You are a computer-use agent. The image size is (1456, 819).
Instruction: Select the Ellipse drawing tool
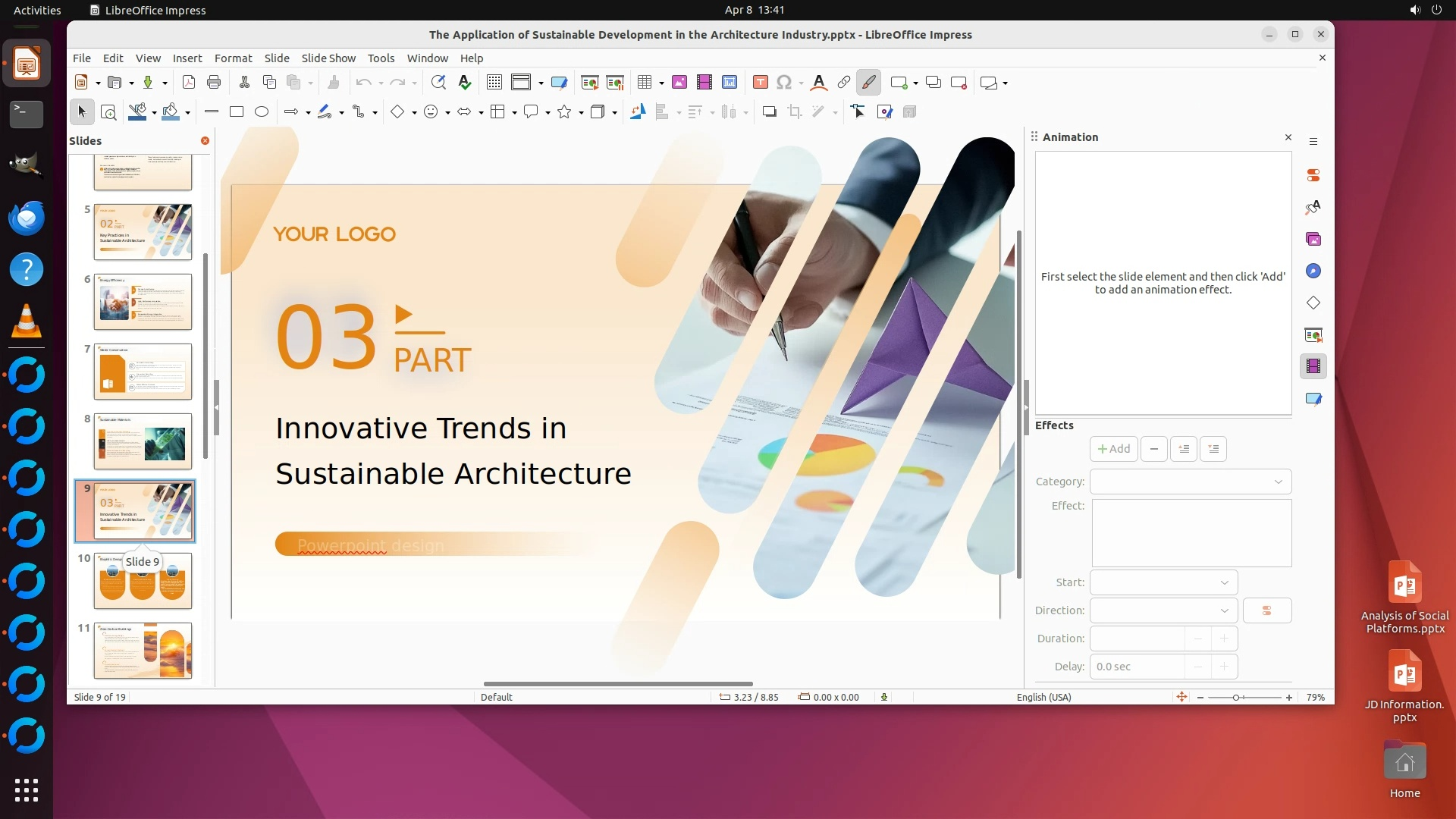click(x=262, y=112)
